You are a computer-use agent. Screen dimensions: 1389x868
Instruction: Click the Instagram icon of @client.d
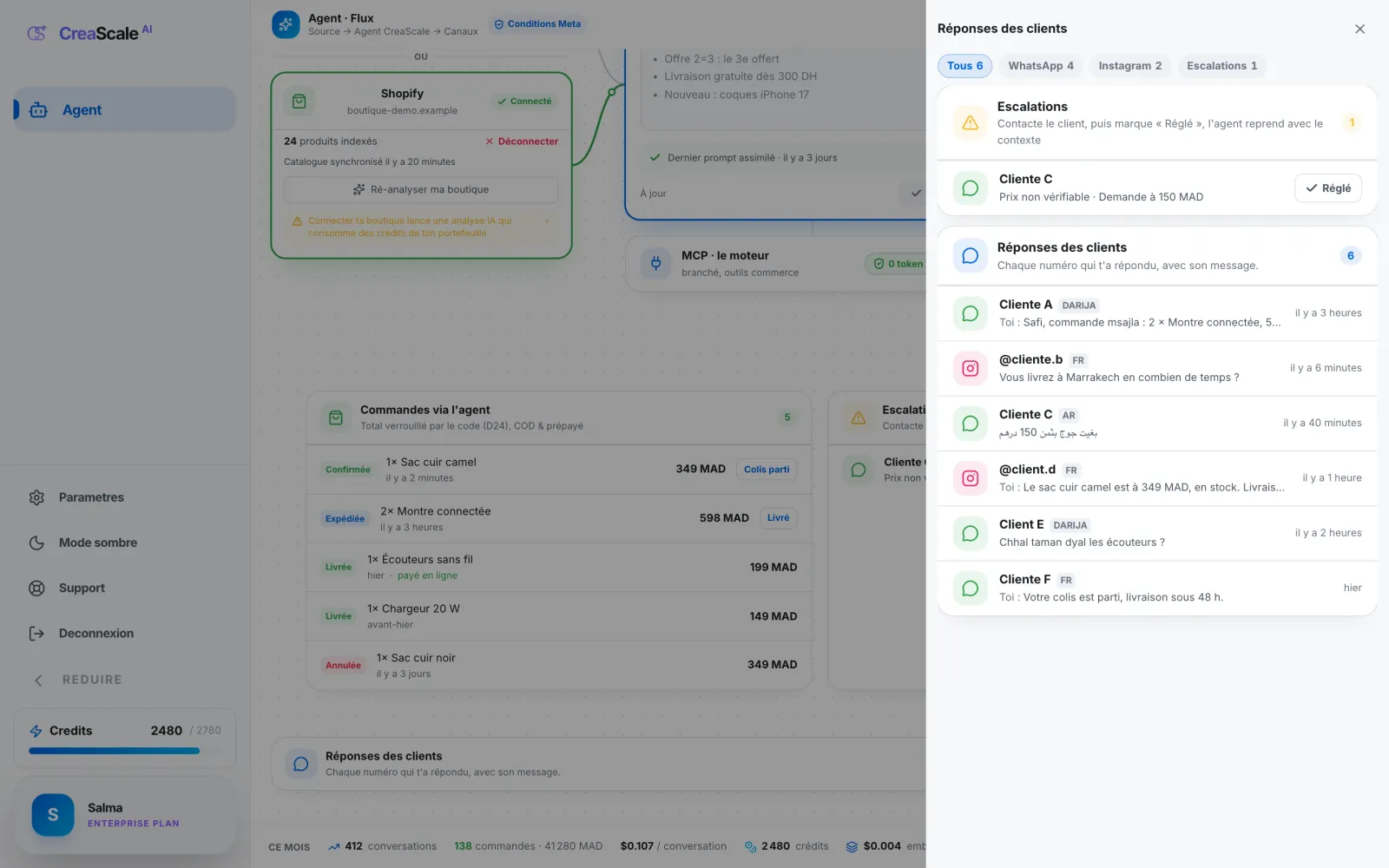coord(971,478)
